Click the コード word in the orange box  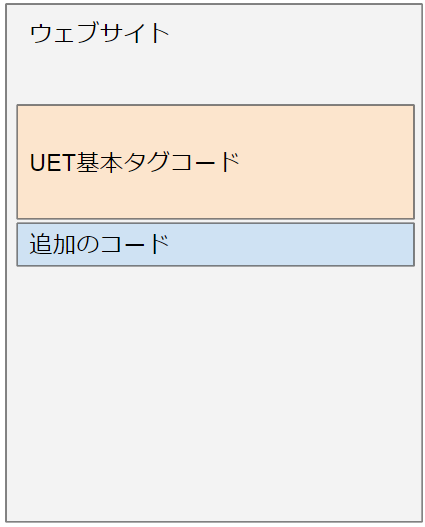205,162
